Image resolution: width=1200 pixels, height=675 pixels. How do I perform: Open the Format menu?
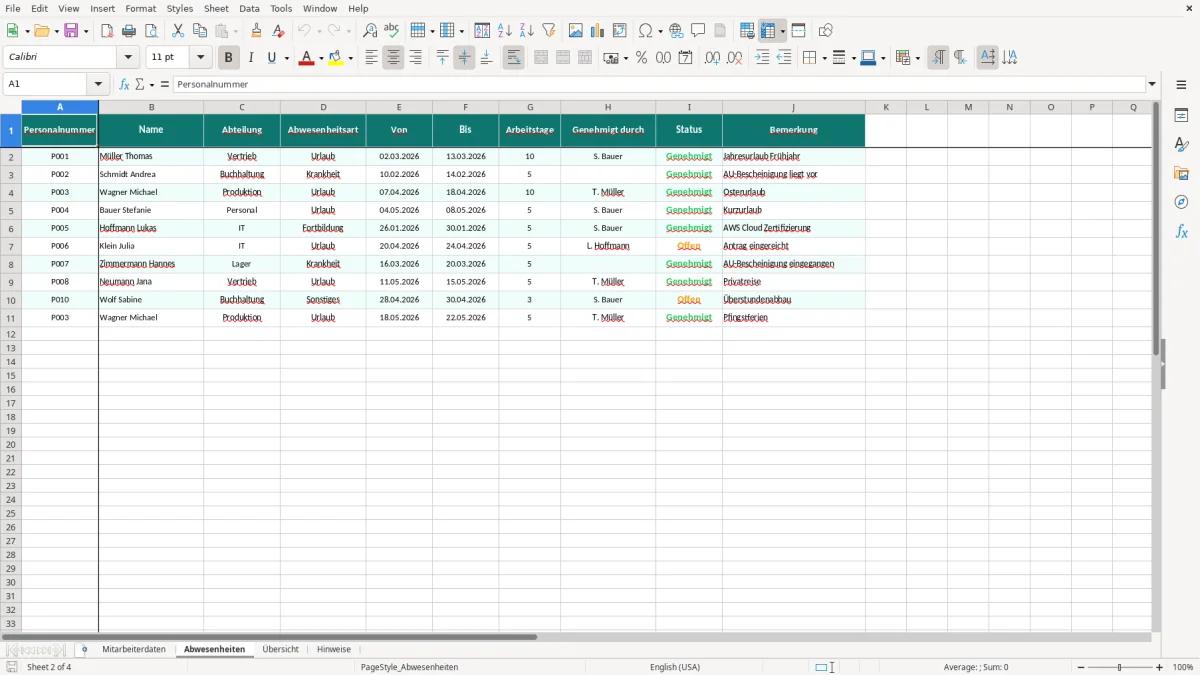(141, 8)
